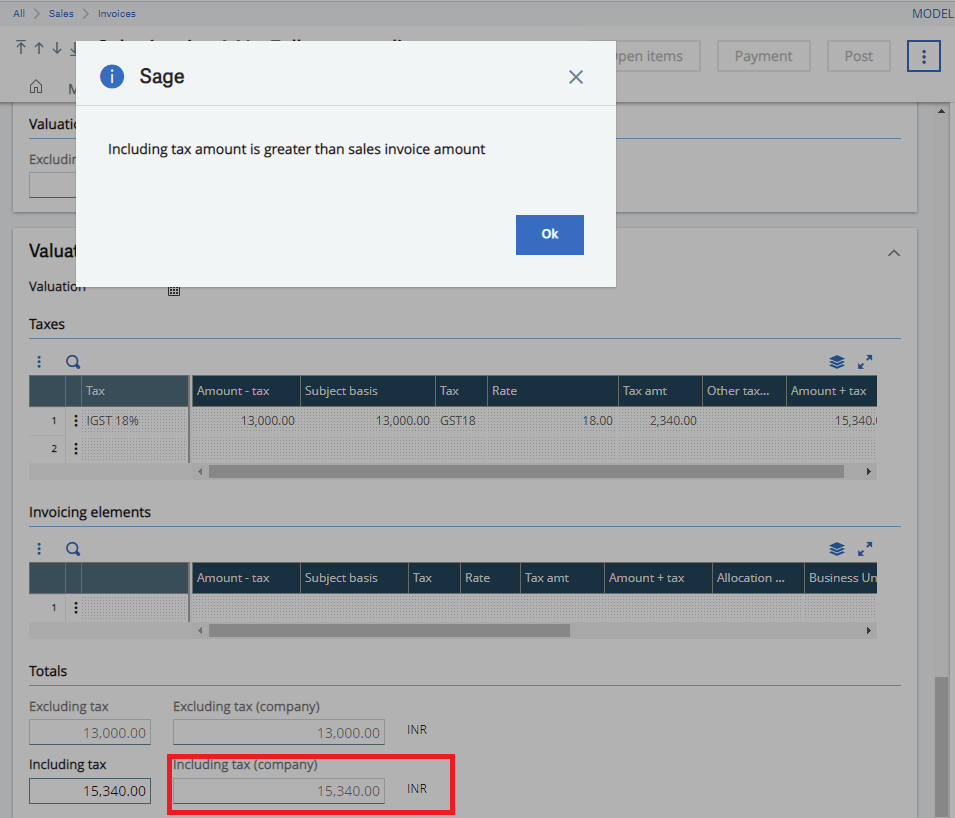955x818 pixels.
Task: Click the Taxes horizontal scrollbar thumb
Action: tap(526, 471)
